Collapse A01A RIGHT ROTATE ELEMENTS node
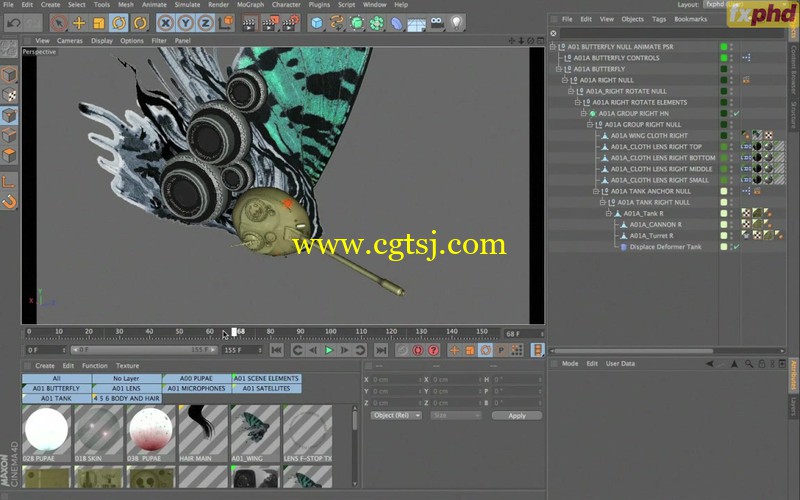Screen dimensions: 800x500 (578, 103)
